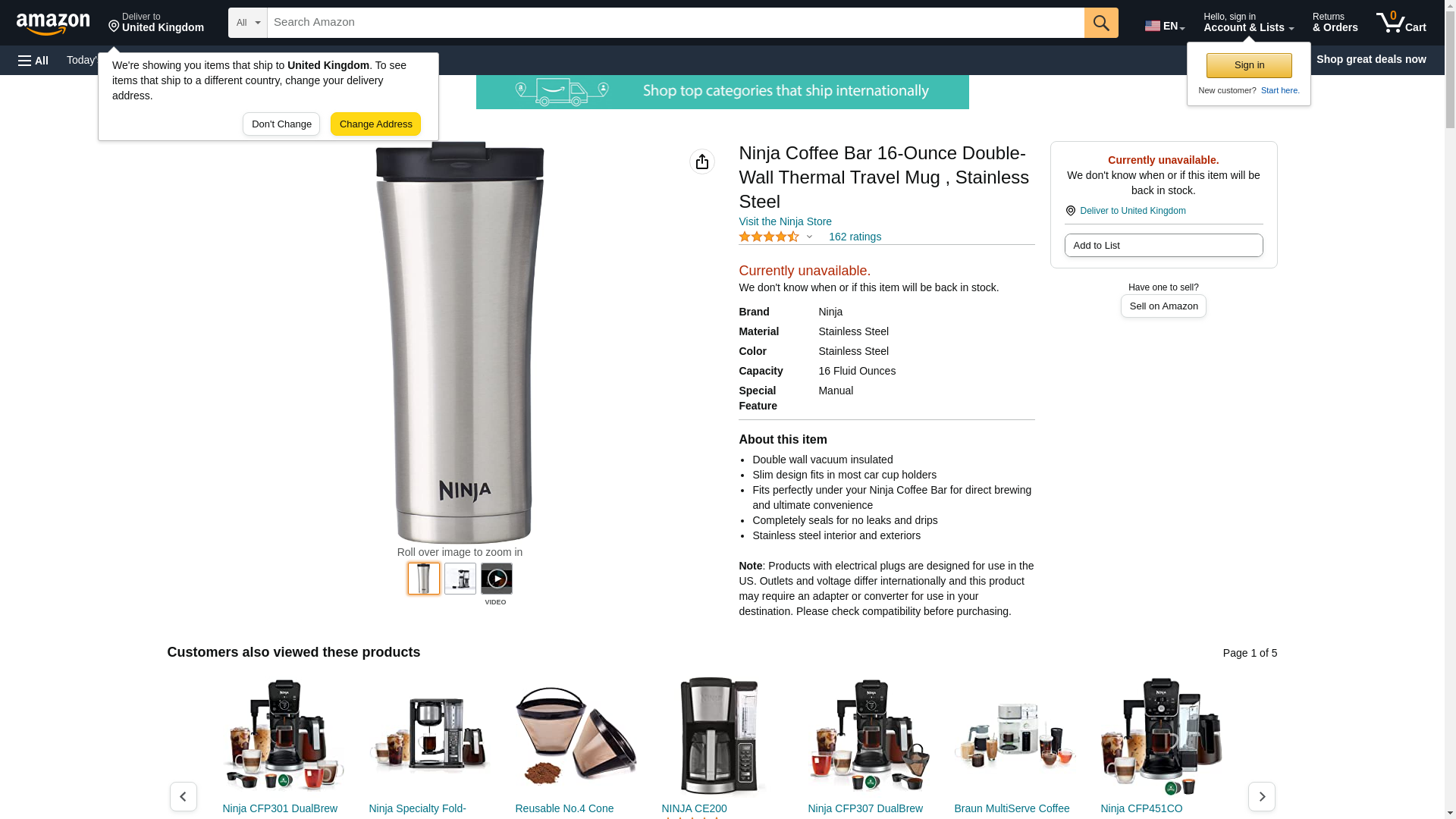
Task: Select the second product image thumbnail
Action: (x=460, y=579)
